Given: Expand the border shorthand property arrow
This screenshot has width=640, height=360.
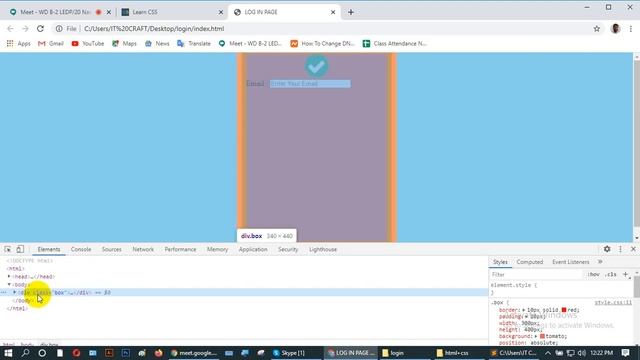Looking at the screenshot, I should 524,310.
